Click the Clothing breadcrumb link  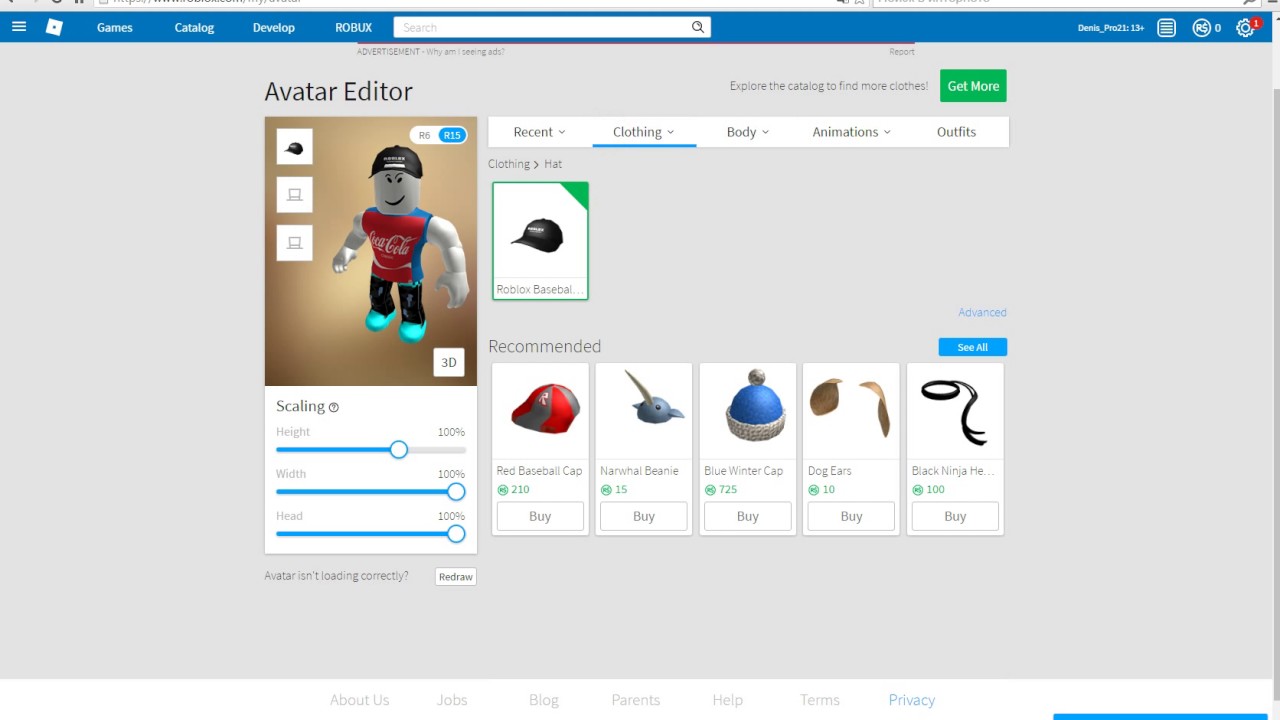click(509, 164)
